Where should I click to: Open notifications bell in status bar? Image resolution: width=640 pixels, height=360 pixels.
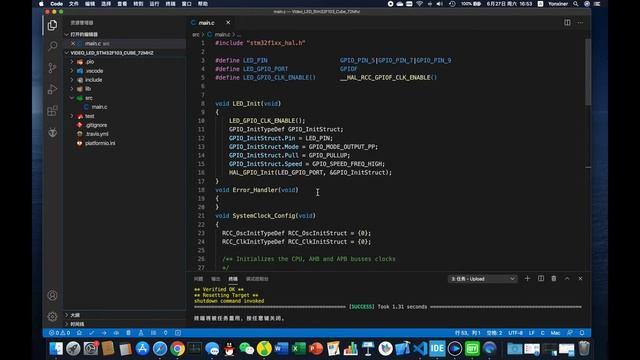(582, 333)
